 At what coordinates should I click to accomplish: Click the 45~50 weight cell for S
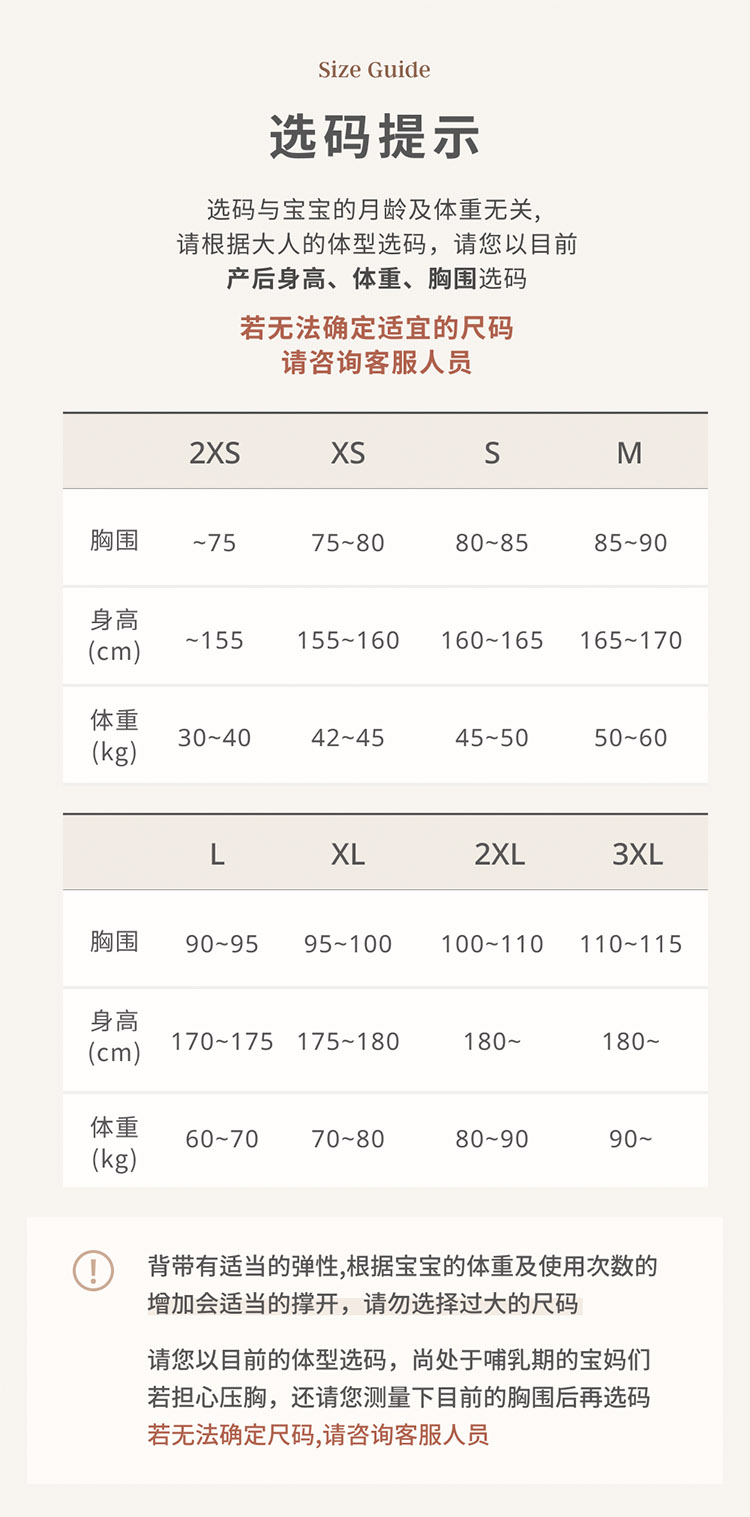492,738
